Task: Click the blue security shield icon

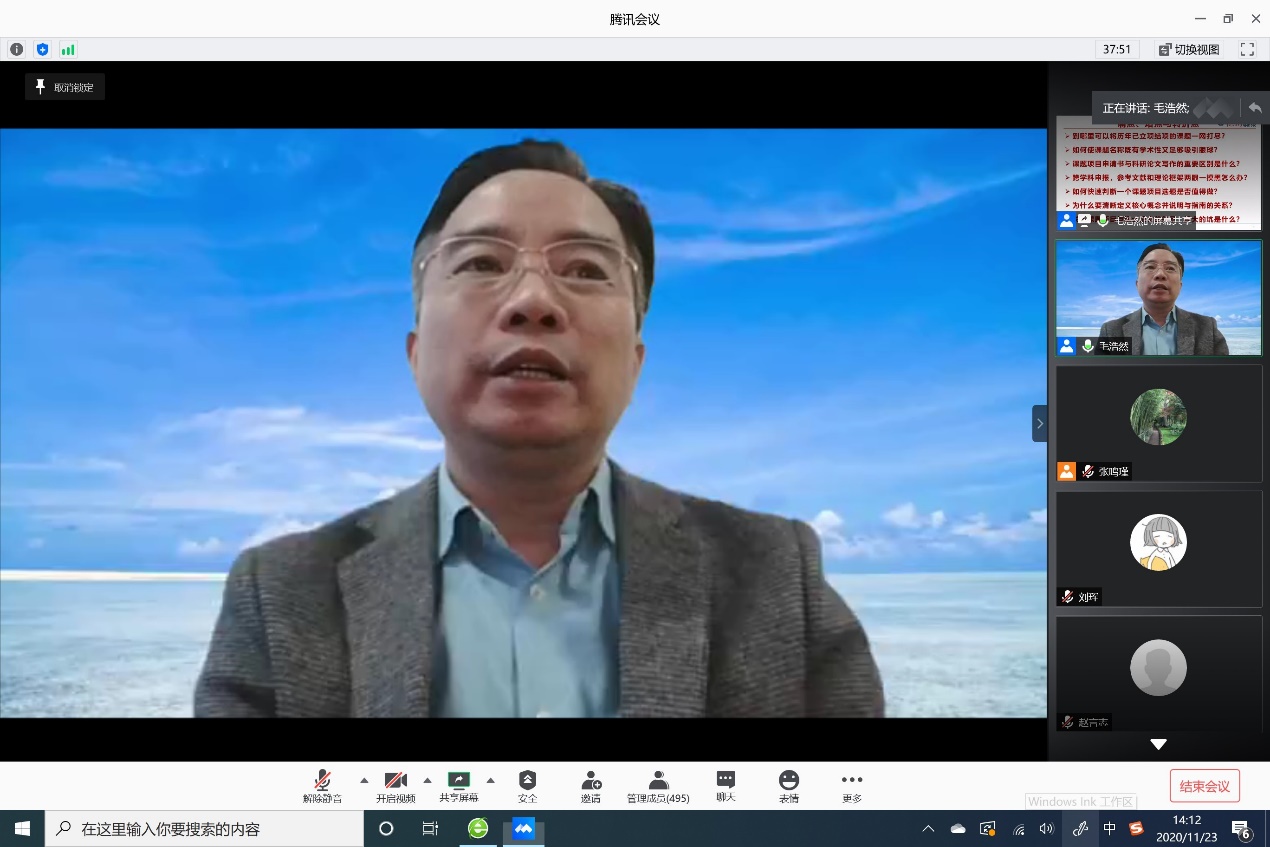Action: coord(42,49)
